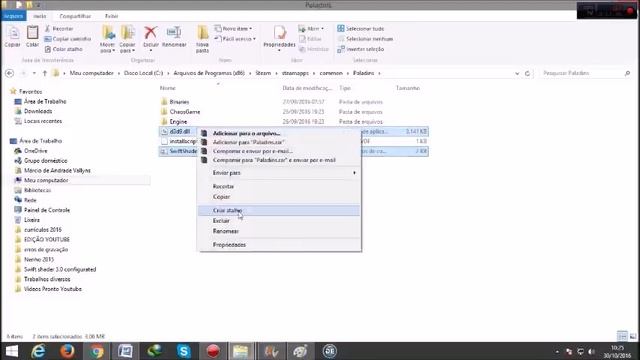Choose Excluir in the context menu
The width and height of the screenshot is (640, 360).
pyautogui.click(x=279, y=221)
